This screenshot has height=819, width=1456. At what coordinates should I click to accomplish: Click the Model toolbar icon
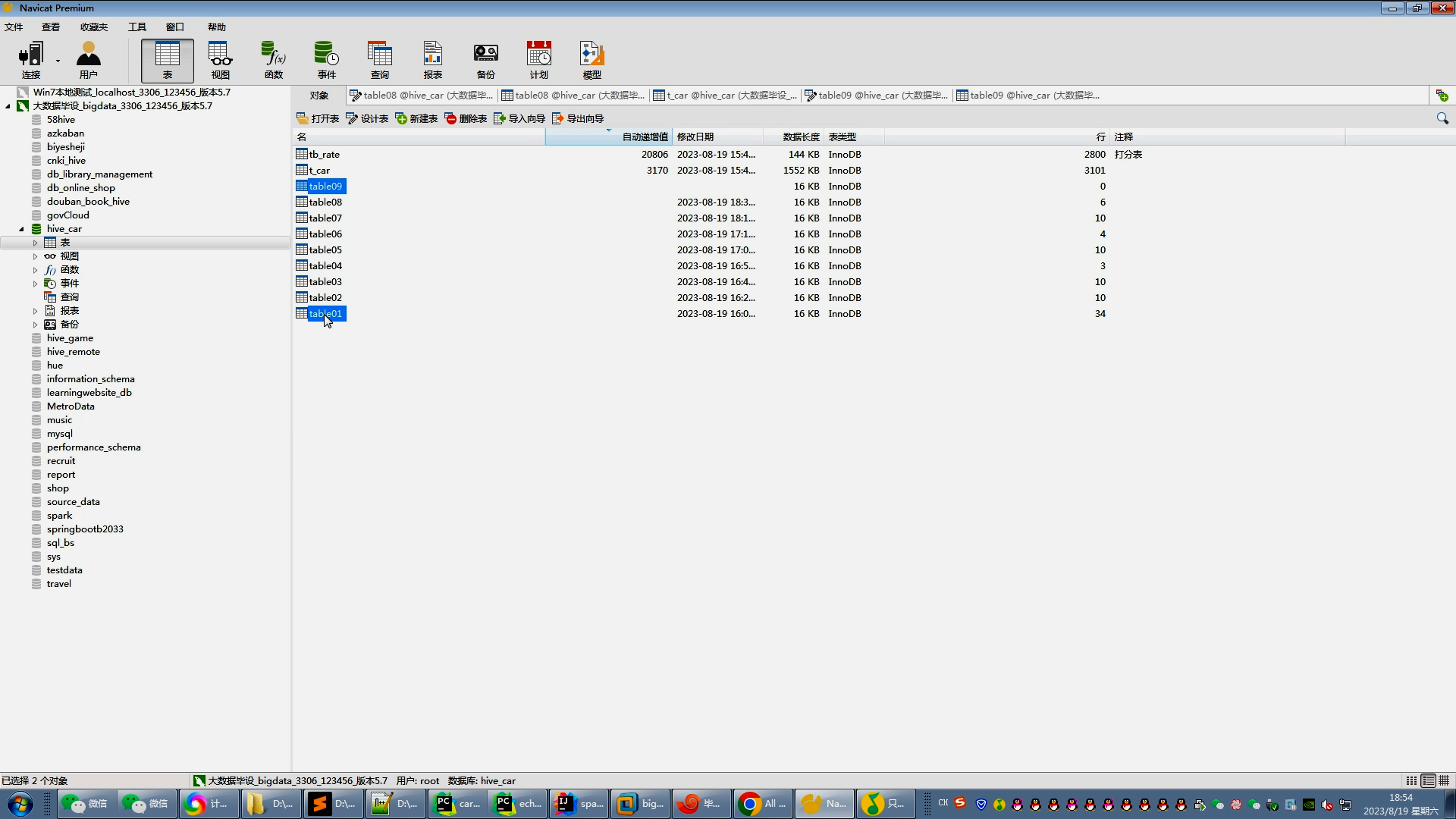click(x=591, y=60)
